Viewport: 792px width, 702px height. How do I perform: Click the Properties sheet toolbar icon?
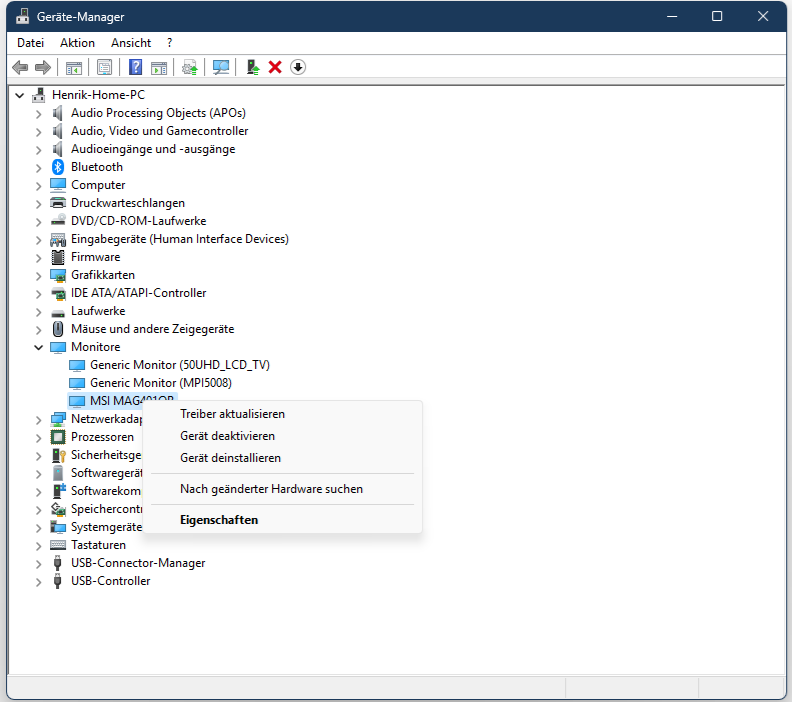105,67
